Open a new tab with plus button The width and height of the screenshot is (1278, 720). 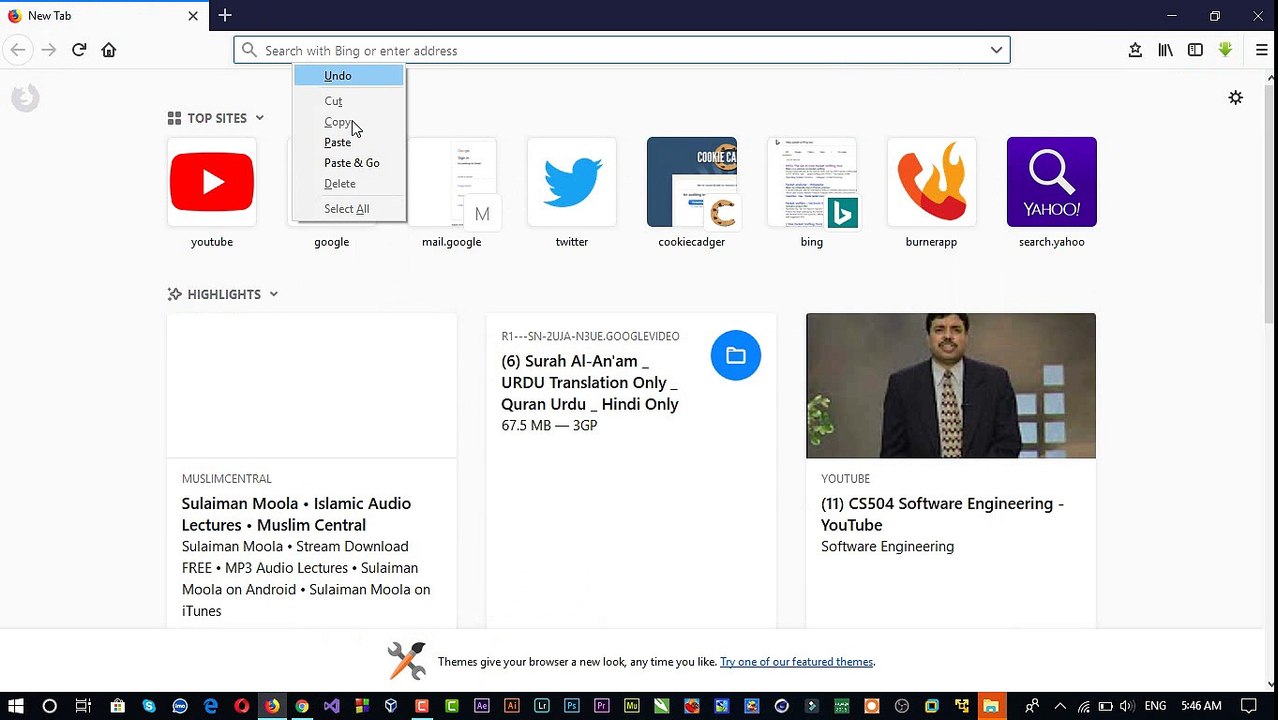point(225,15)
